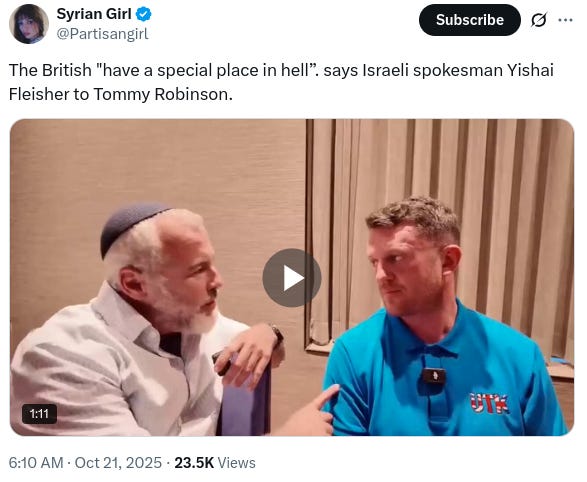Click the 1:11 video duration badge
Image resolution: width=587 pixels, height=482 pixels.
coord(39,414)
